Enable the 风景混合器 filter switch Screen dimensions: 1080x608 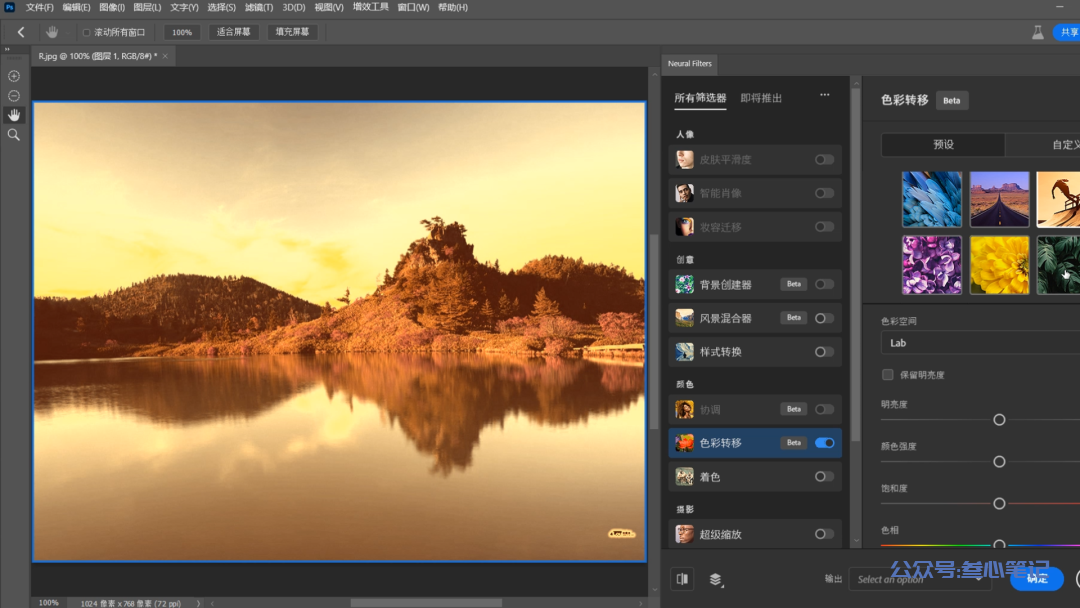(x=824, y=318)
